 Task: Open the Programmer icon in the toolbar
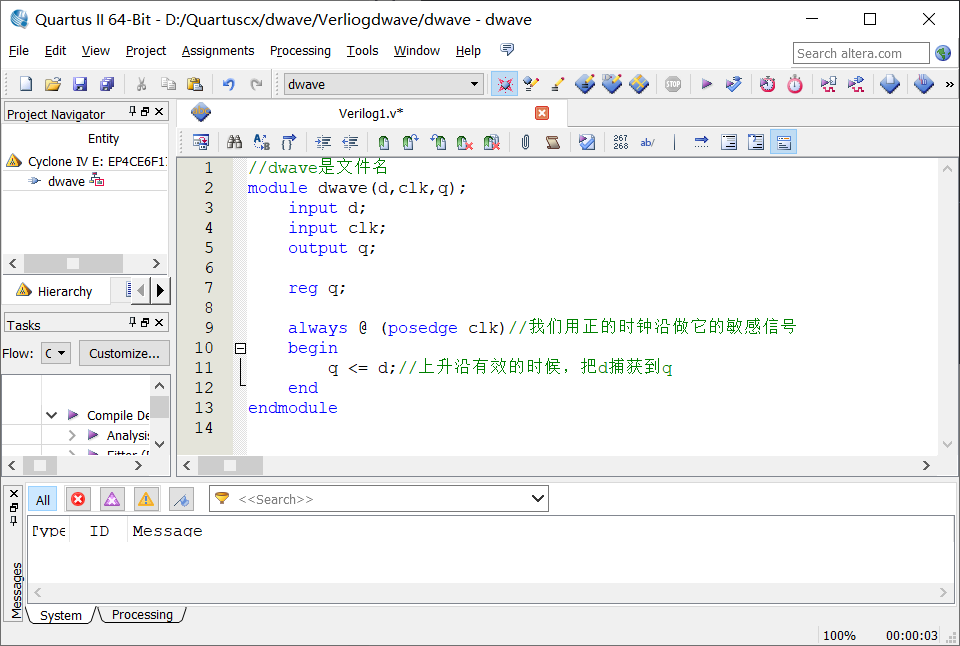coord(923,84)
